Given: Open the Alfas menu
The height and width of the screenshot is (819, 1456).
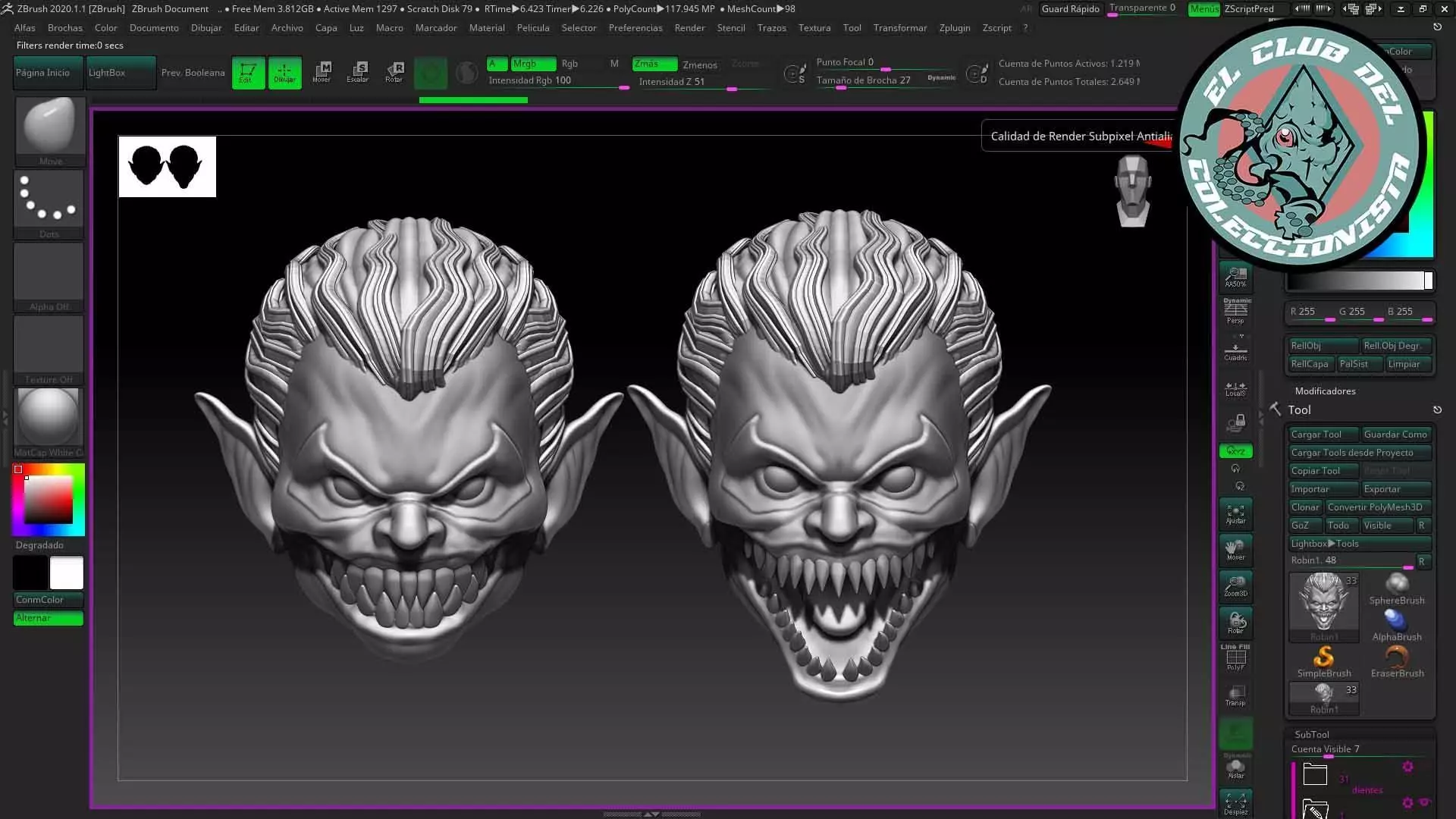Looking at the screenshot, I should point(24,28).
